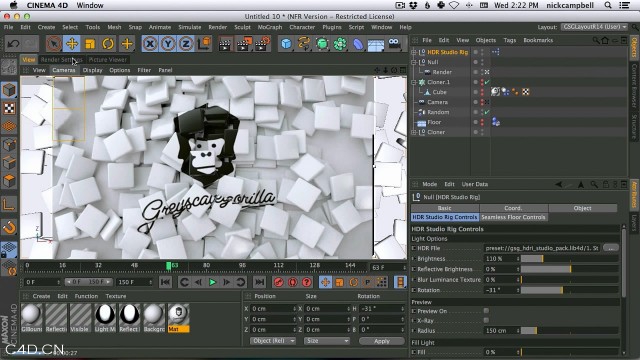Toggle visibility dots of Camera object

point(482,102)
